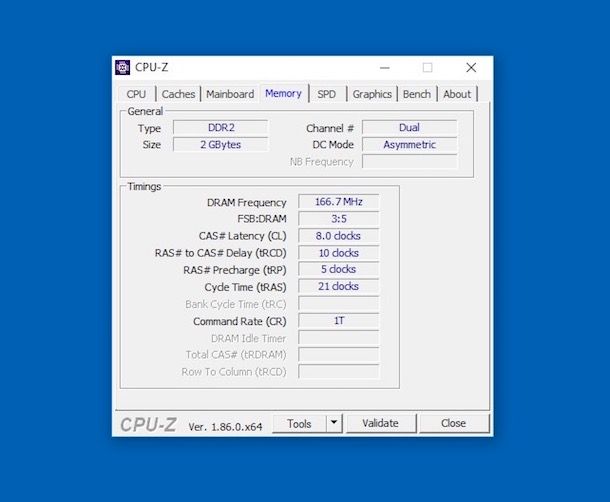
Task: Open the Graphics tab
Action: (x=372, y=94)
